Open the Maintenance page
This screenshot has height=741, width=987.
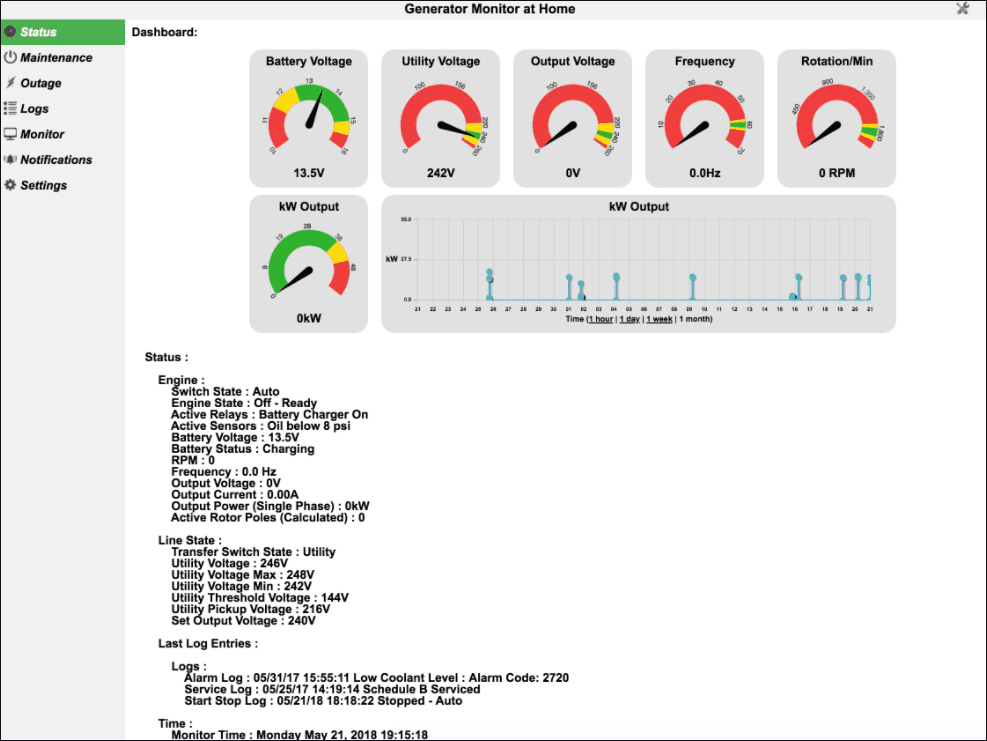[x=62, y=57]
